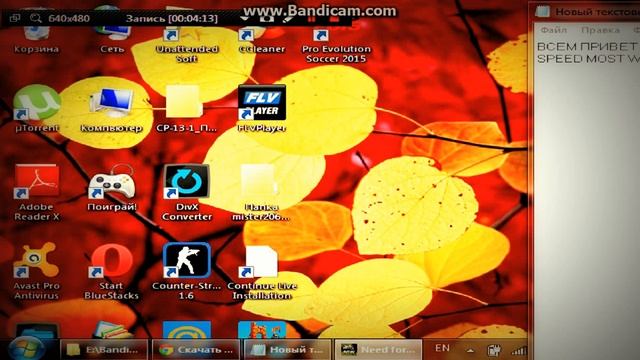Launch the Counter-Strike 1.6 shortcut
Screen dimensions: 640x360
(187, 271)
